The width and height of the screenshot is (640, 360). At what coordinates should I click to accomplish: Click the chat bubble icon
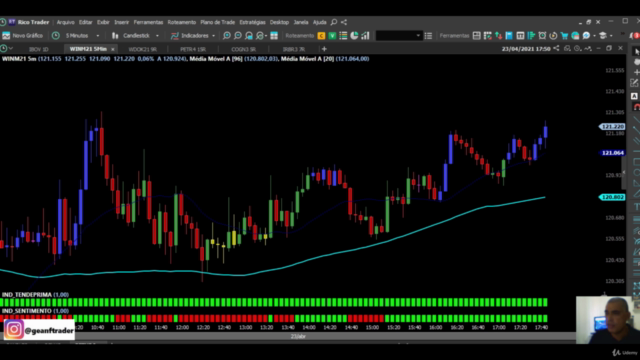(x=586, y=36)
